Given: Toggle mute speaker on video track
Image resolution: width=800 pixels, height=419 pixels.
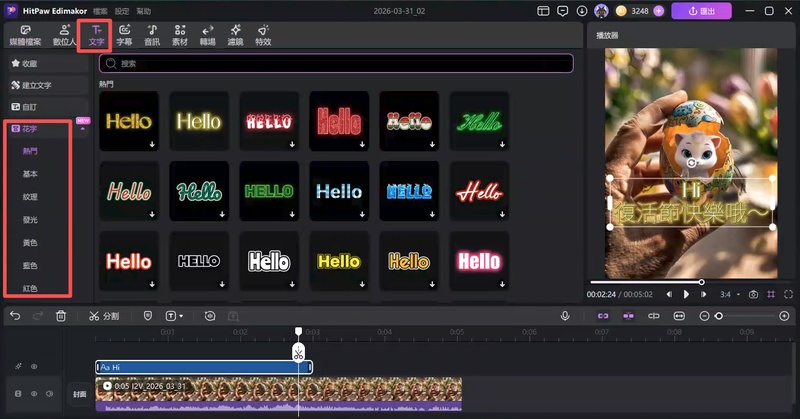Looking at the screenshot, I should (x=49, y=394).
